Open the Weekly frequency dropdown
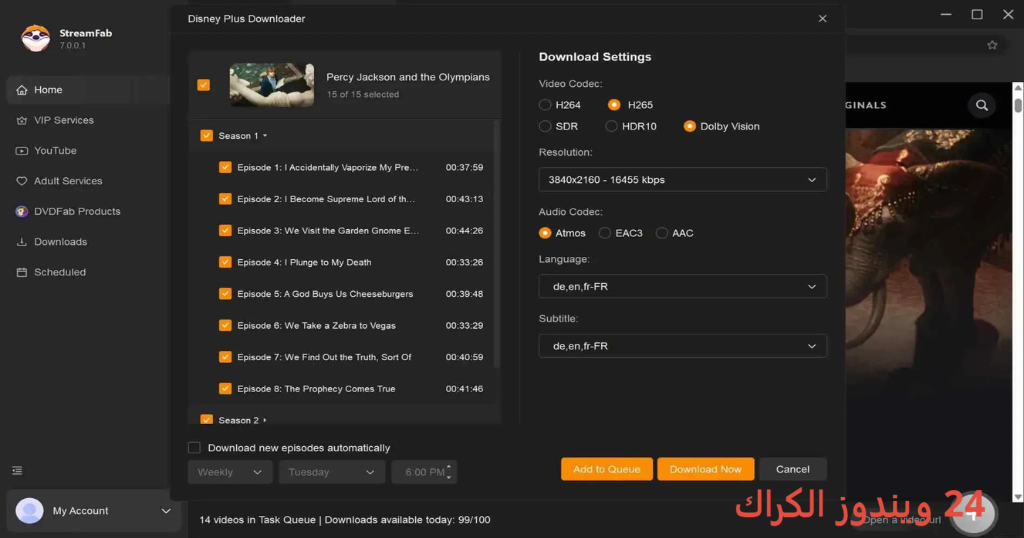Screen dimensions: 1024x538 229,472
